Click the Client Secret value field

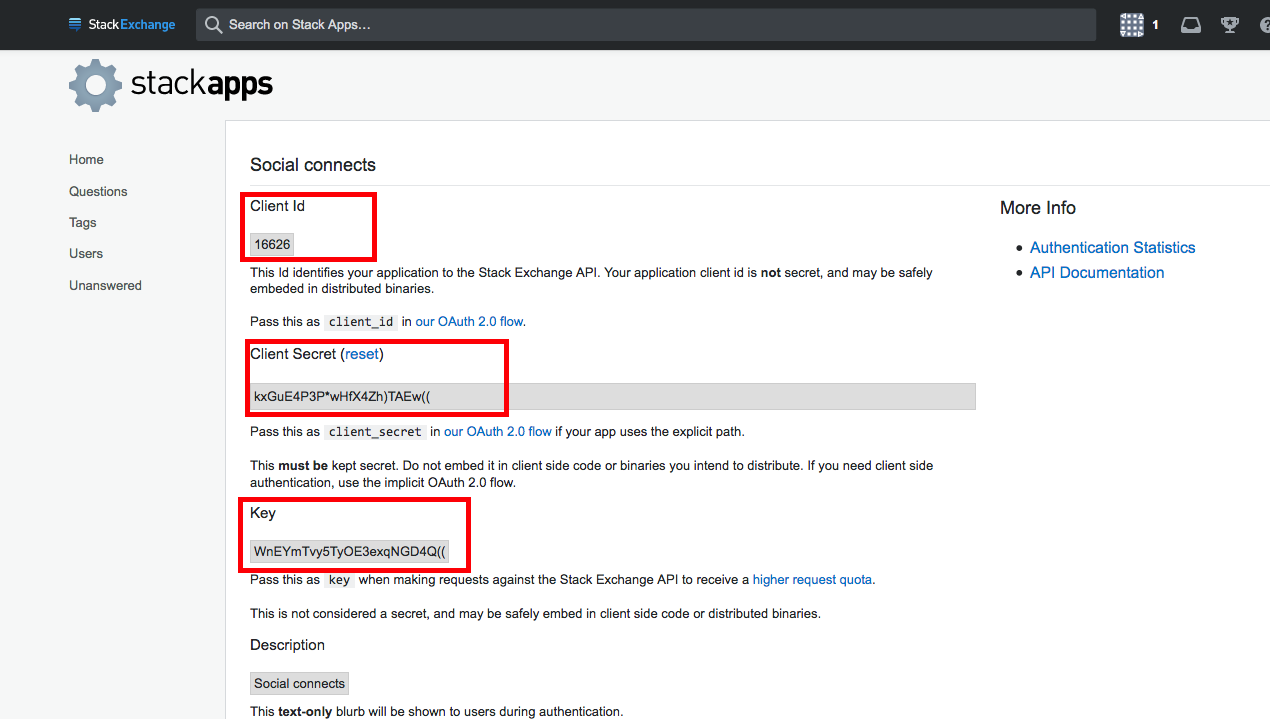613,396
